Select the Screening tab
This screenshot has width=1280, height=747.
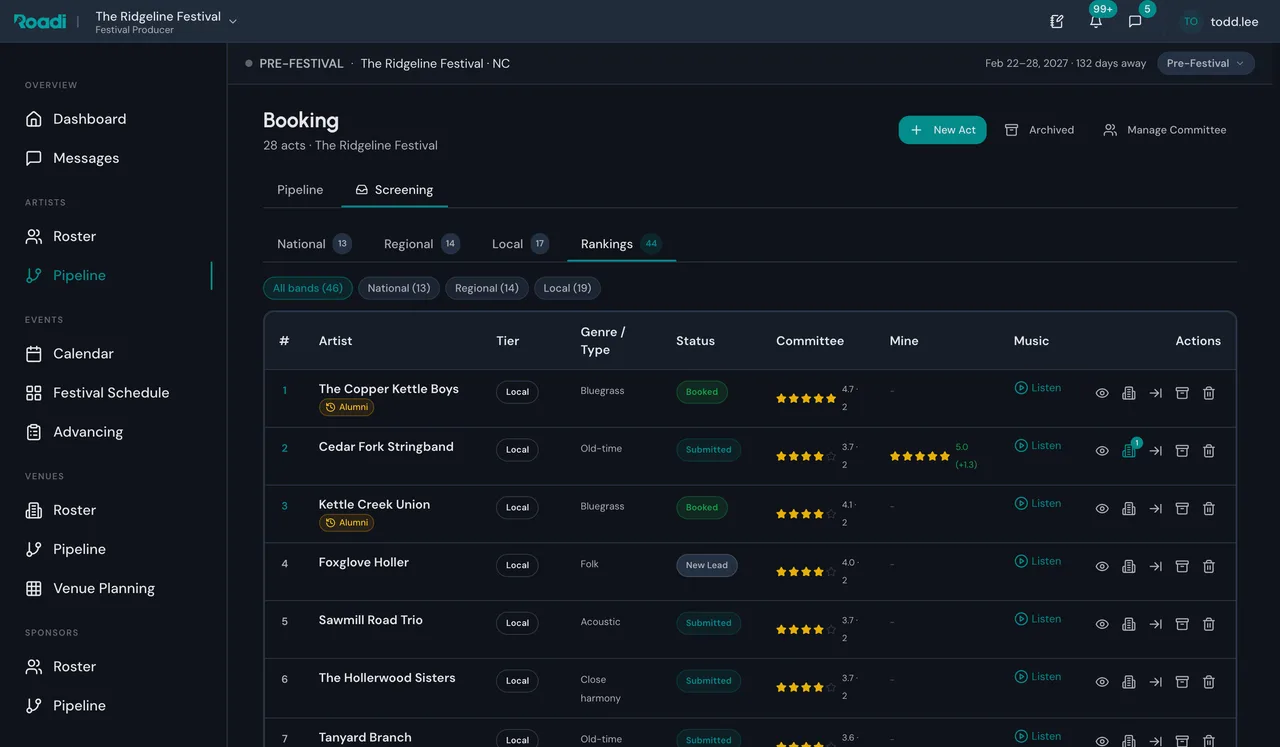394,190
